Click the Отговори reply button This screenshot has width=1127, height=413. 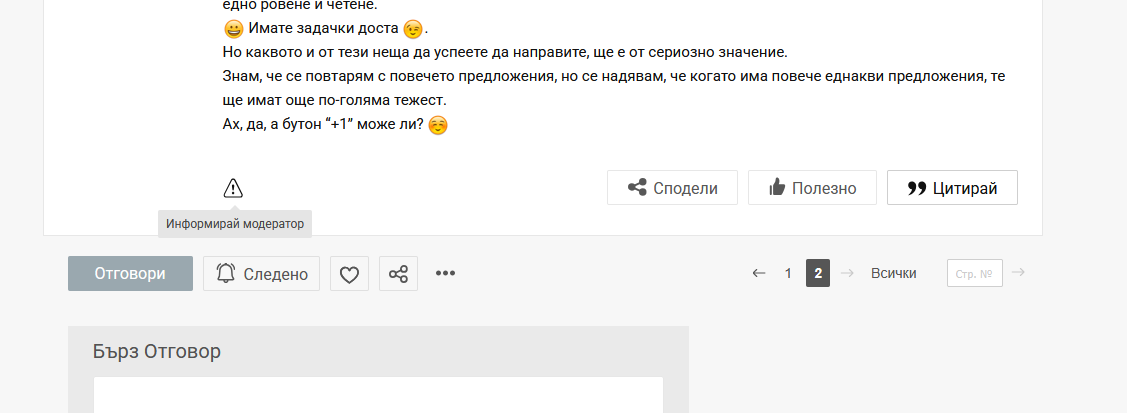(130, 274)
